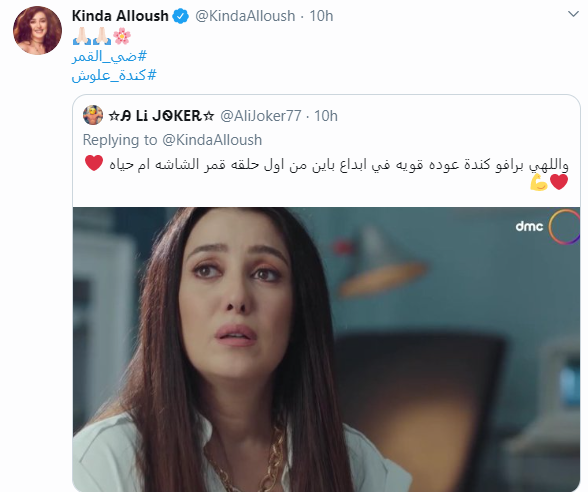Open the quoted tweet's video thumbnail
Screen dimensions: 588x492
[326, 349]
